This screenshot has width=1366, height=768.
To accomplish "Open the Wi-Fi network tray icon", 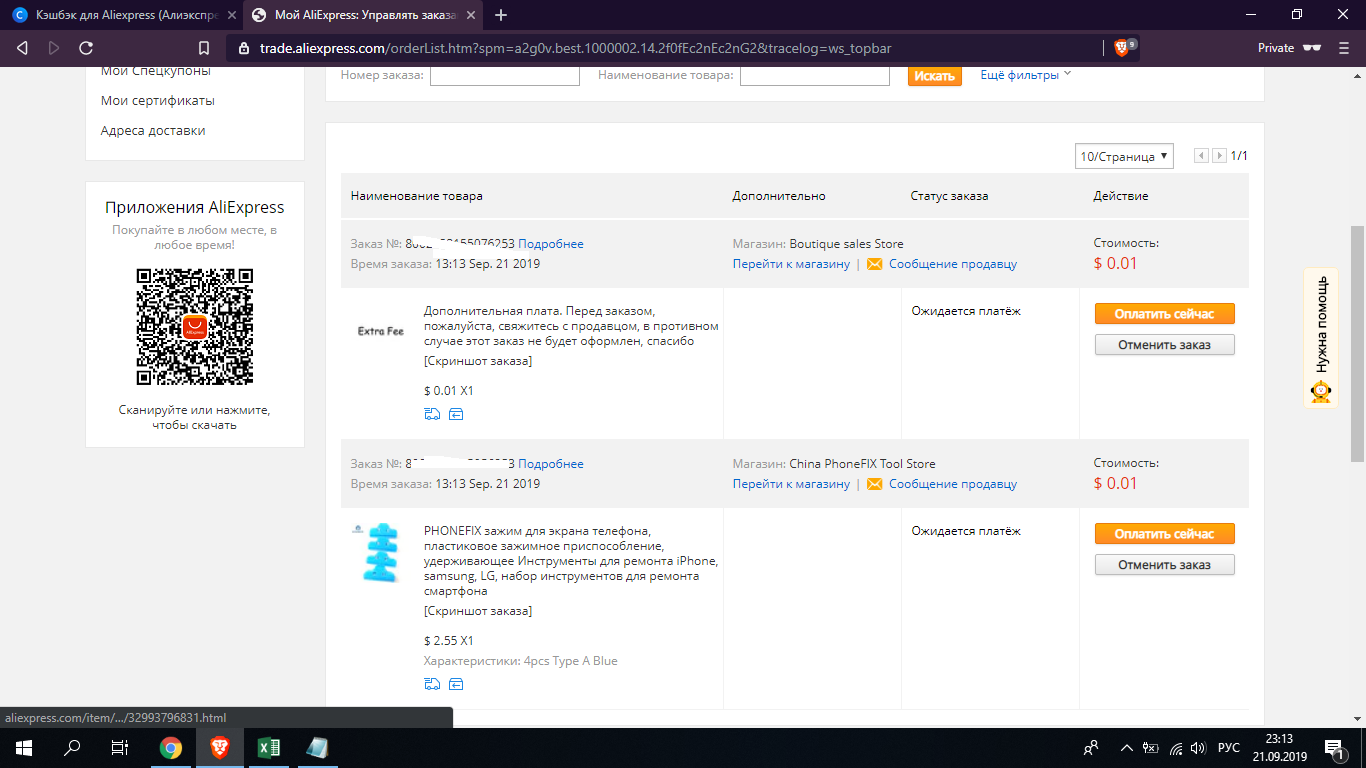I will (x=1175, y=748).
